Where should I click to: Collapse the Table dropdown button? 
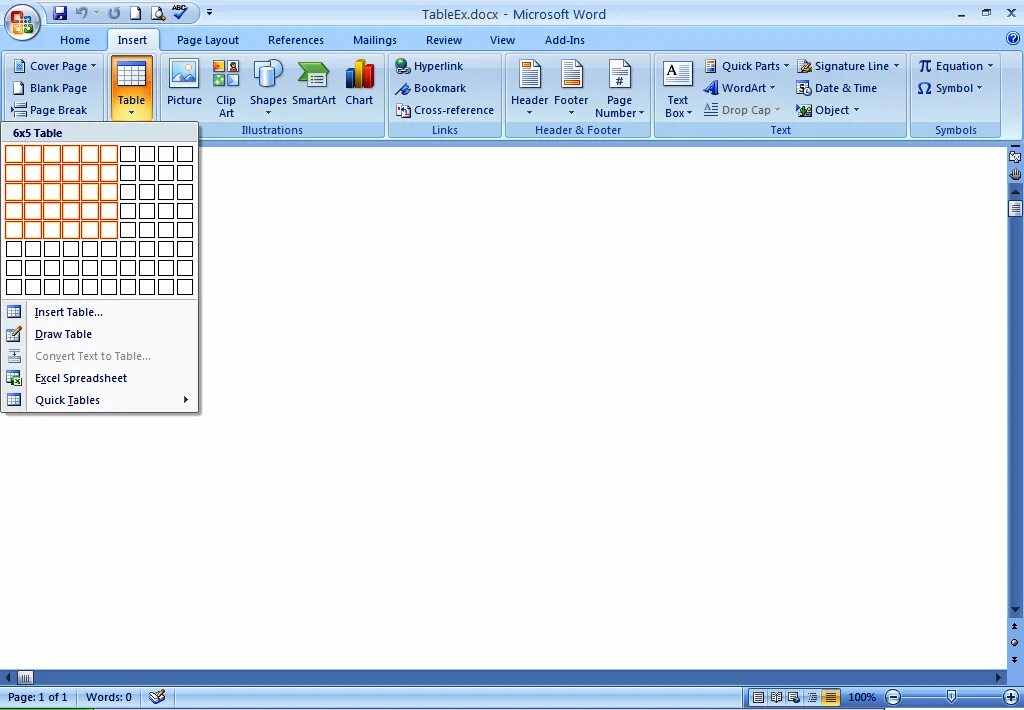click(131, 88)
